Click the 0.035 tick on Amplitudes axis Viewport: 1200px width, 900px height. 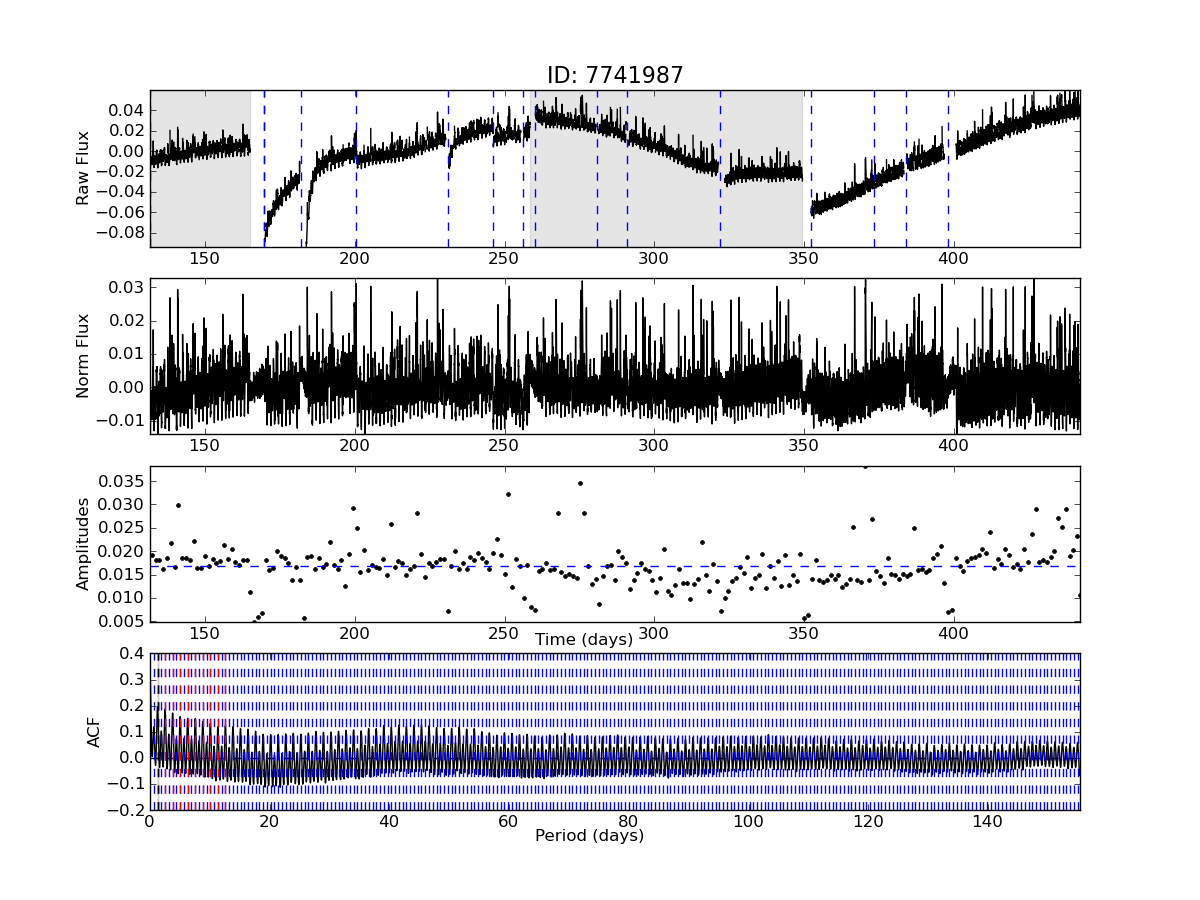(120, 481)
